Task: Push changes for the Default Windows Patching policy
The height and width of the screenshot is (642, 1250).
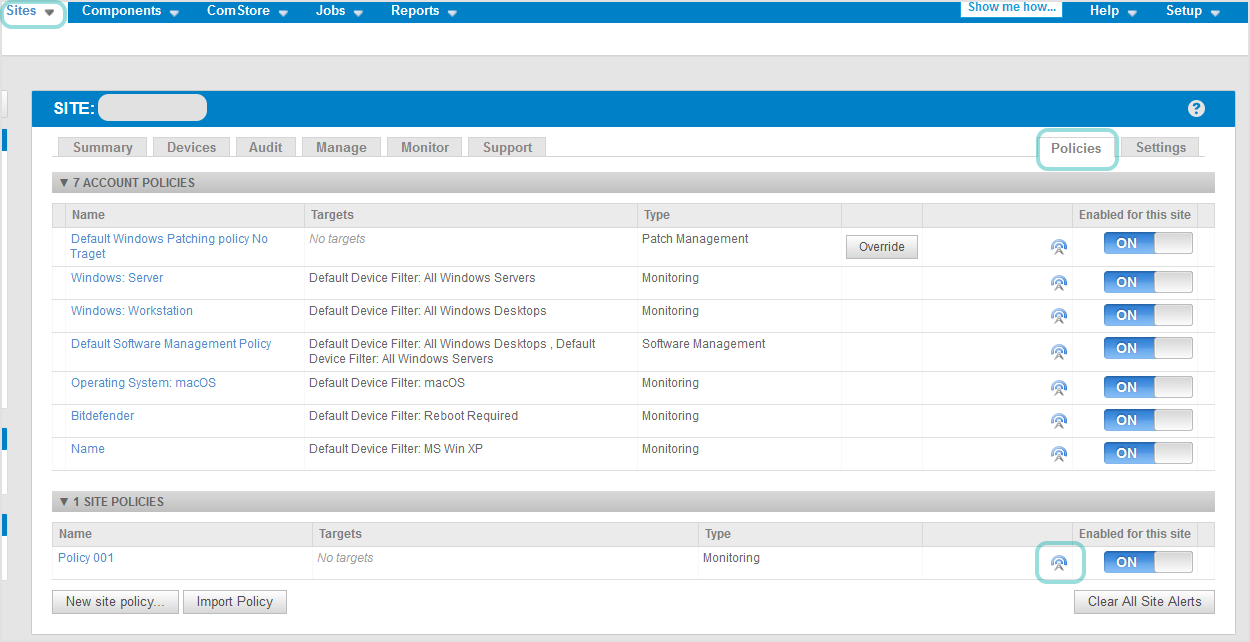Action: click(1059, 247)
